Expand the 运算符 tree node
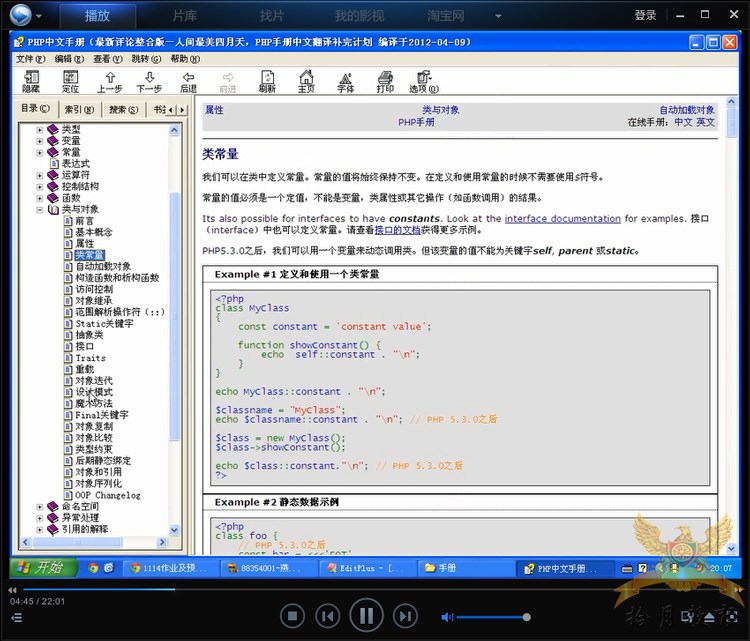 click(x=40, y=175)
